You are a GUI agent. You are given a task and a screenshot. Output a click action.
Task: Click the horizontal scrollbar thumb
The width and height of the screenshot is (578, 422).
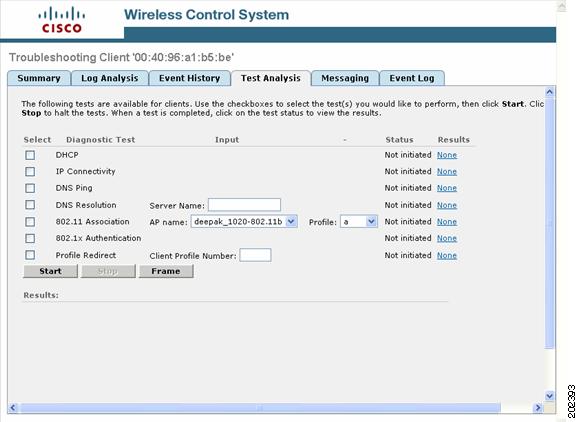(x=260, y=407)
